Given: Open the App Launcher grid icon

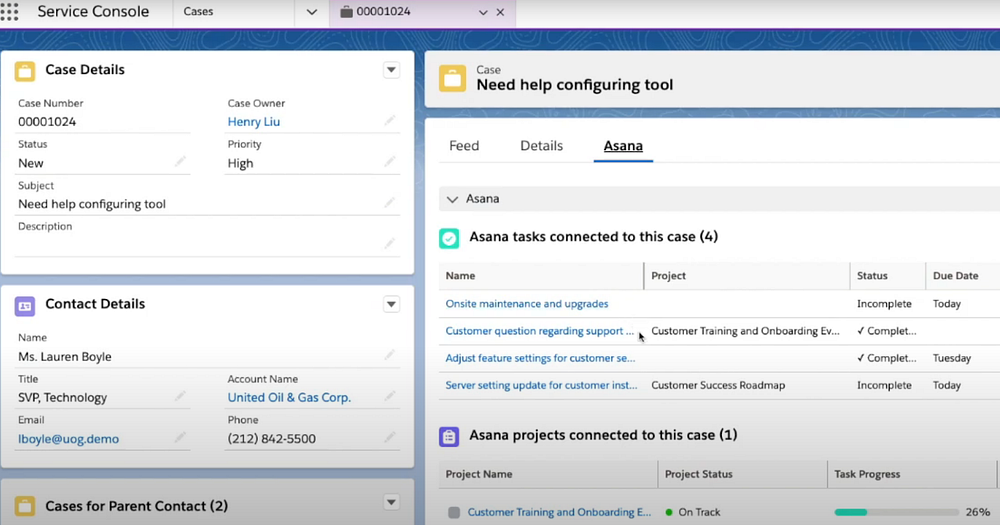Looking at the screenshot, I should [x=10, y=11].
